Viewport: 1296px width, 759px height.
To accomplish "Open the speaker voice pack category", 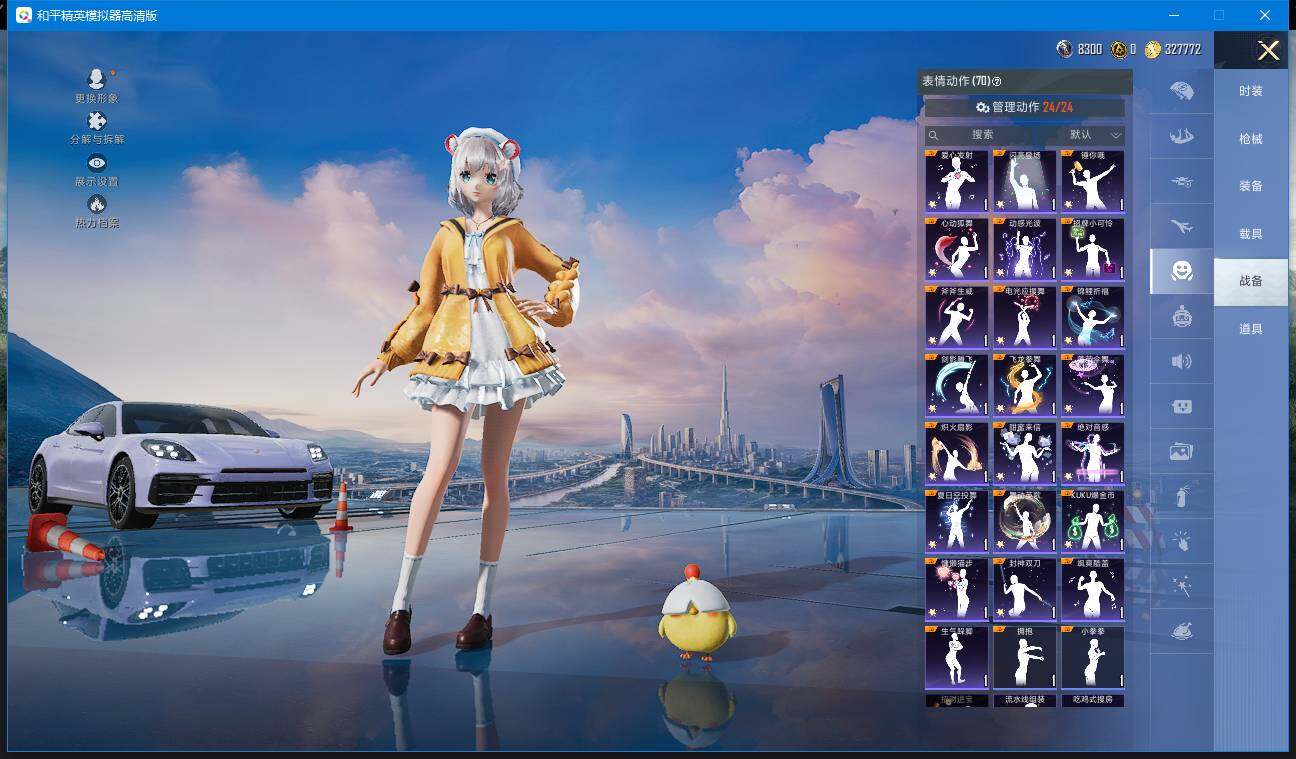I will [1182, 361].
